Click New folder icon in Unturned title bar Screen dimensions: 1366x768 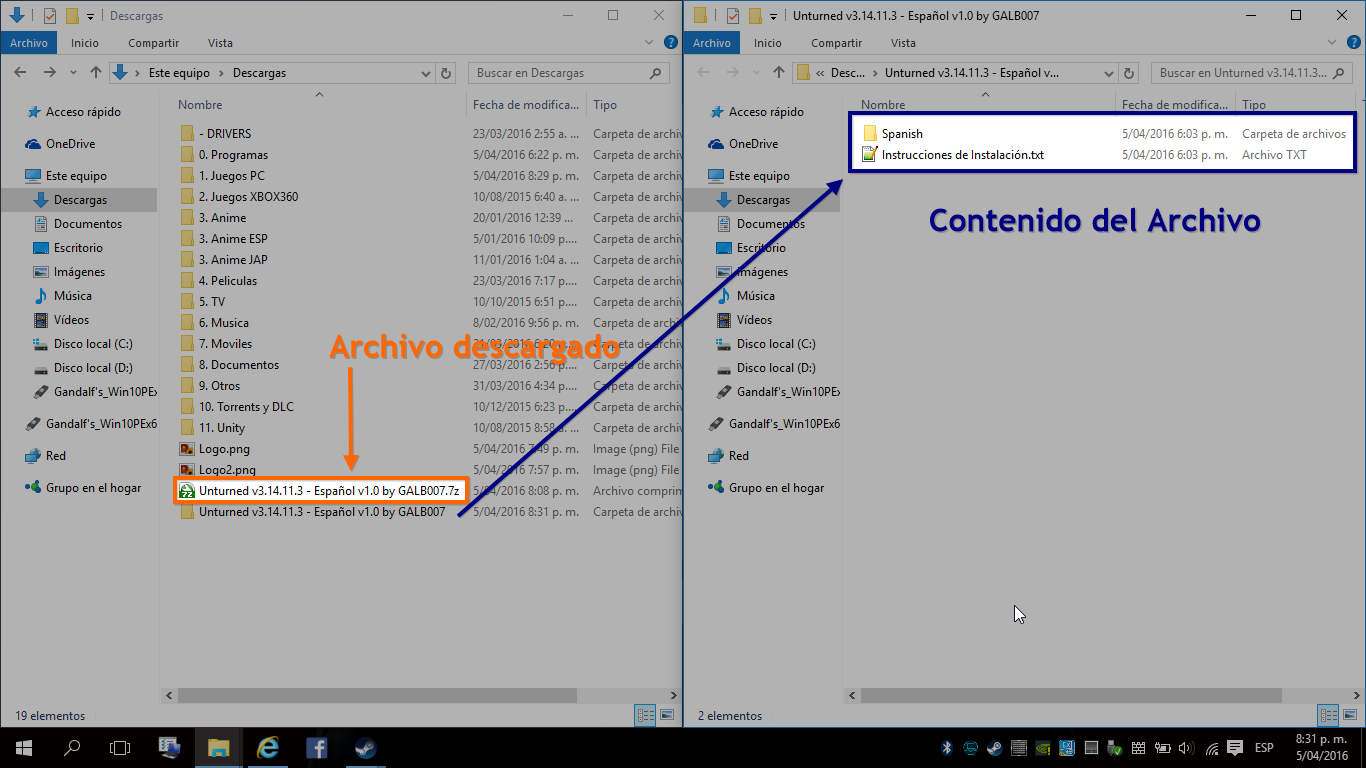pos(755,16)
